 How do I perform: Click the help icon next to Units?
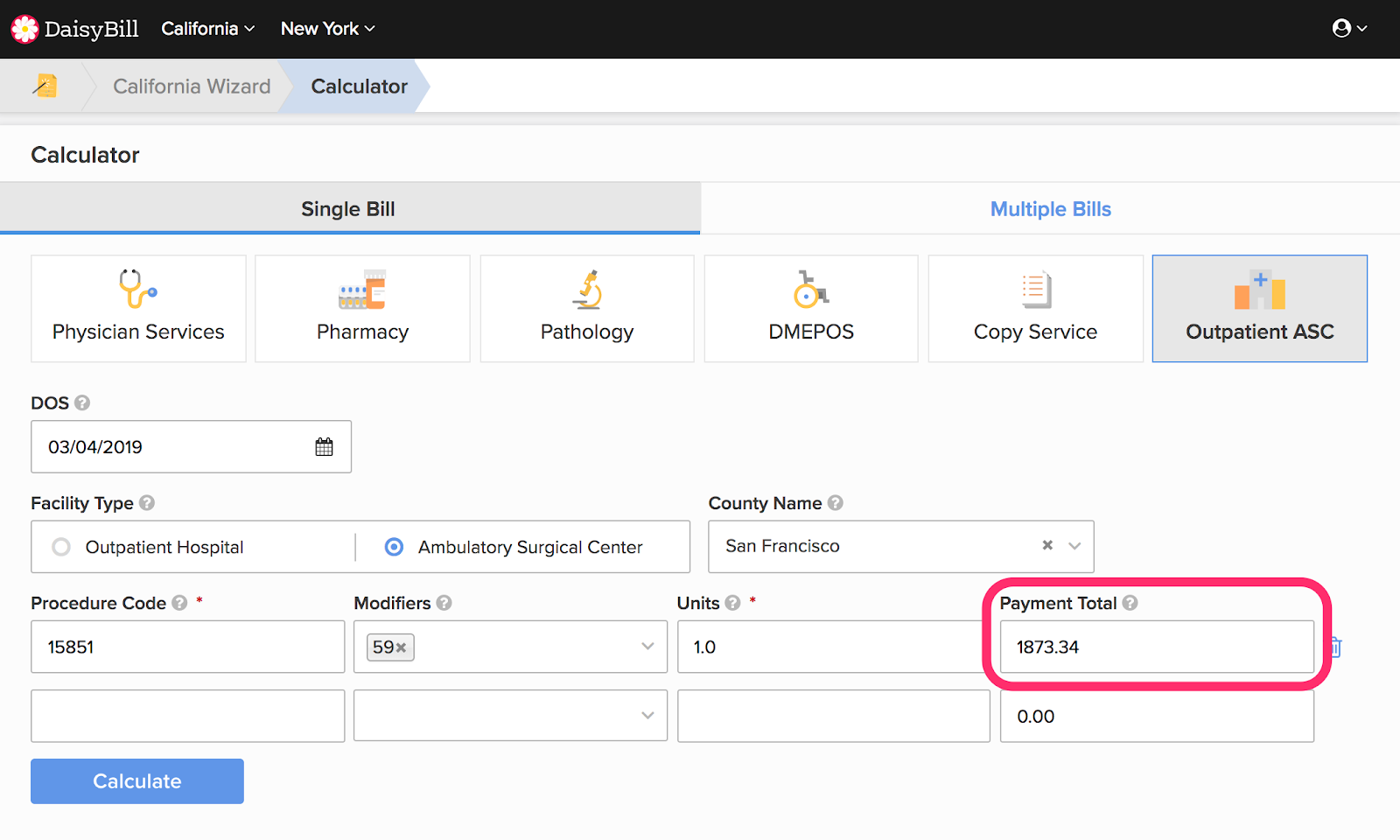pos(732,603)
